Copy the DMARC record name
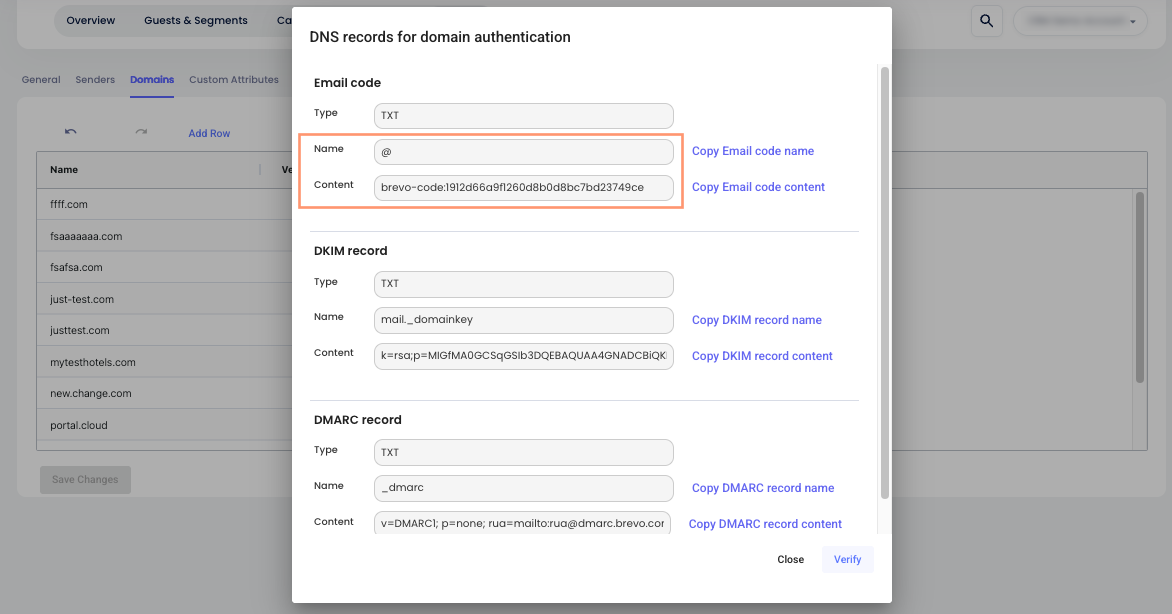The image size is (1172, 614). pyautogui.click(x=763, y=488)
